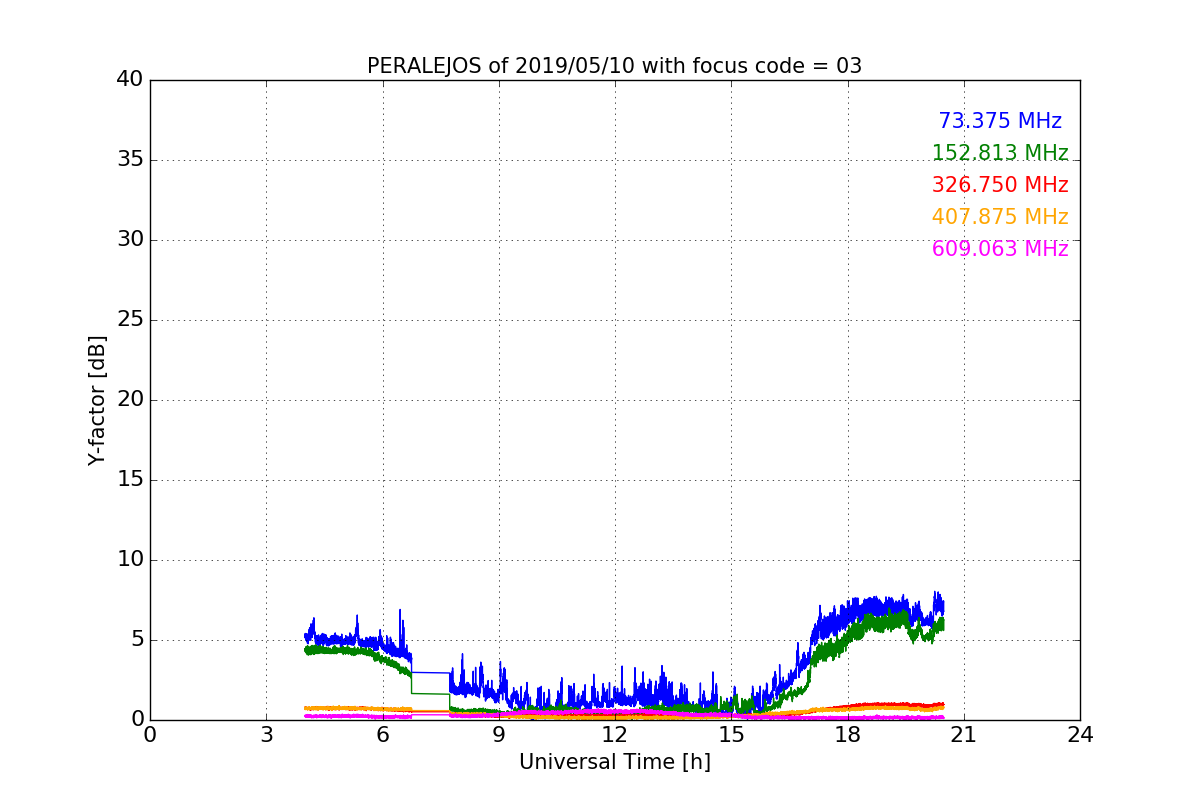
Task: Click the y-axis tick label 35
Action: click(130, 160)
